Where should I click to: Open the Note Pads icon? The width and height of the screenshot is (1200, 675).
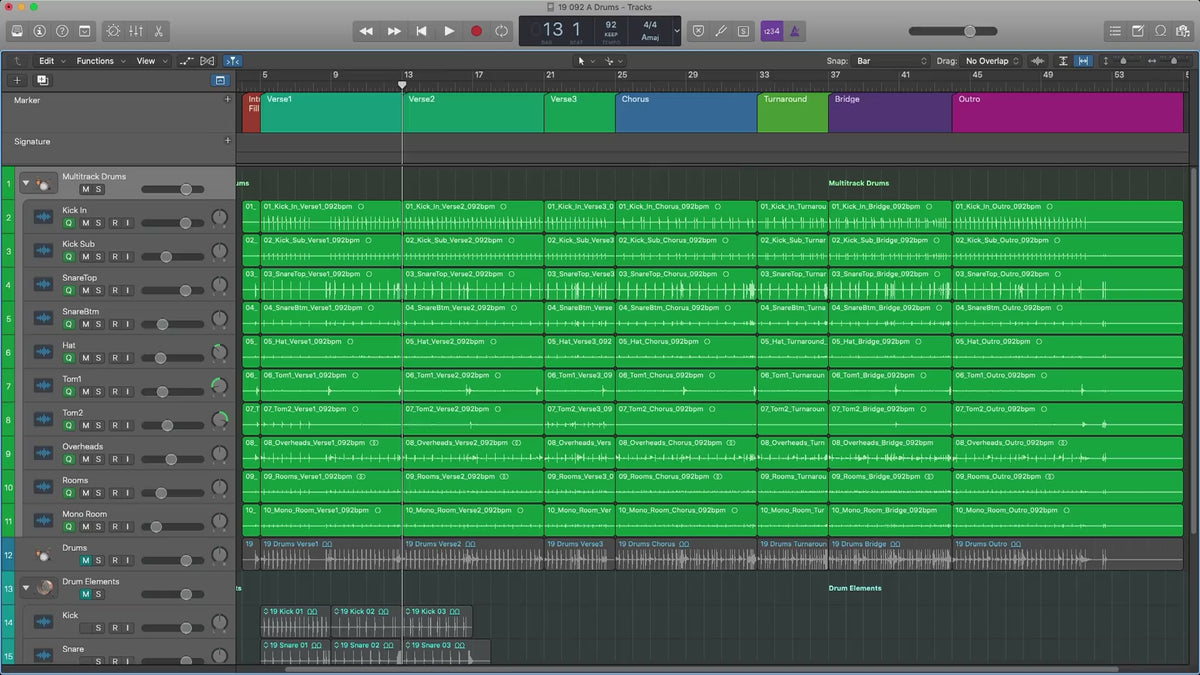tap(1138, 31)
